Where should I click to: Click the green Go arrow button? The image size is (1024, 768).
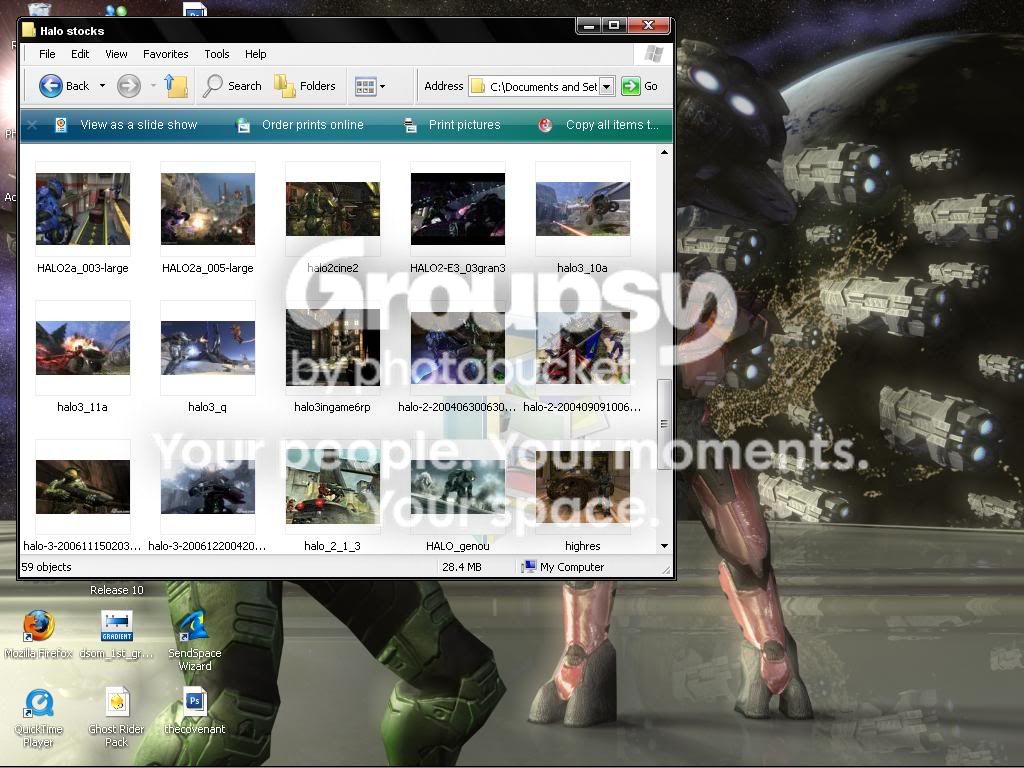(x=631, y=86)
